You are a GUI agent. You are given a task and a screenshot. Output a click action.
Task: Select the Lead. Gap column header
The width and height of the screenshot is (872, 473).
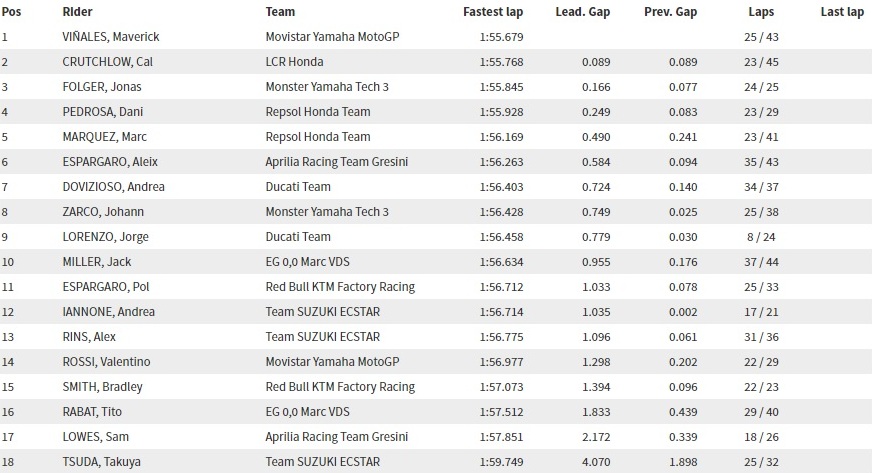(583, 12)
